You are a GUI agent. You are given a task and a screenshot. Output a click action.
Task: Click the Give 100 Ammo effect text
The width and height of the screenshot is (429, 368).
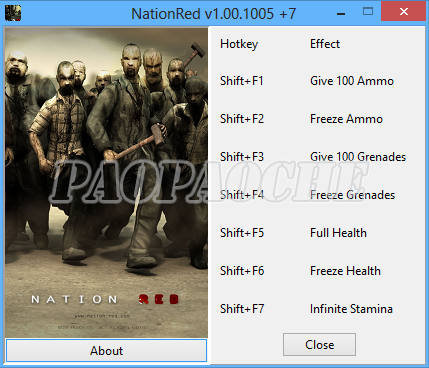pyautogui.click(x=352, y=81)
